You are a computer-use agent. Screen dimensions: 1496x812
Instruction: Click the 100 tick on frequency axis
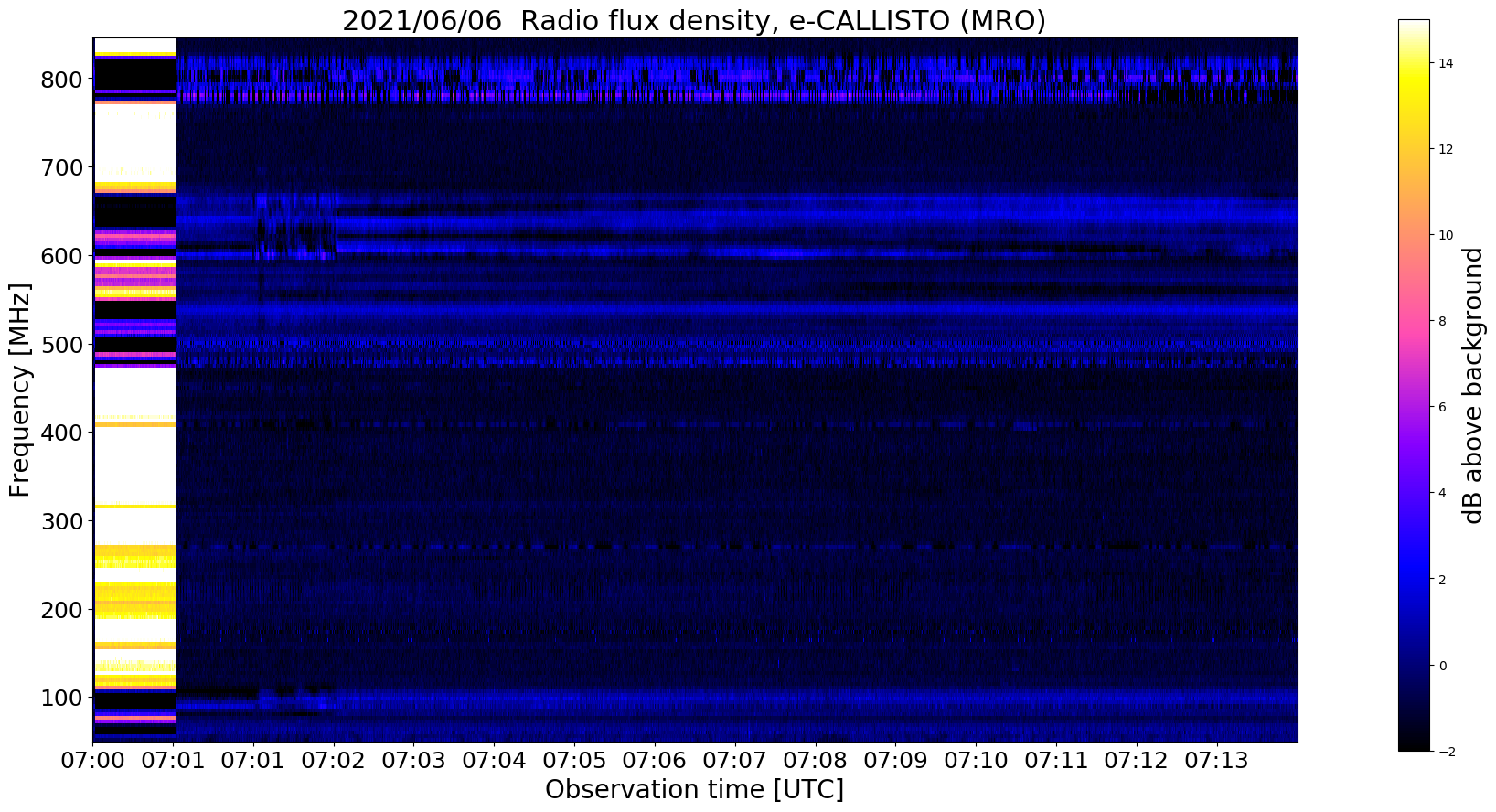[x=63, y=698]
